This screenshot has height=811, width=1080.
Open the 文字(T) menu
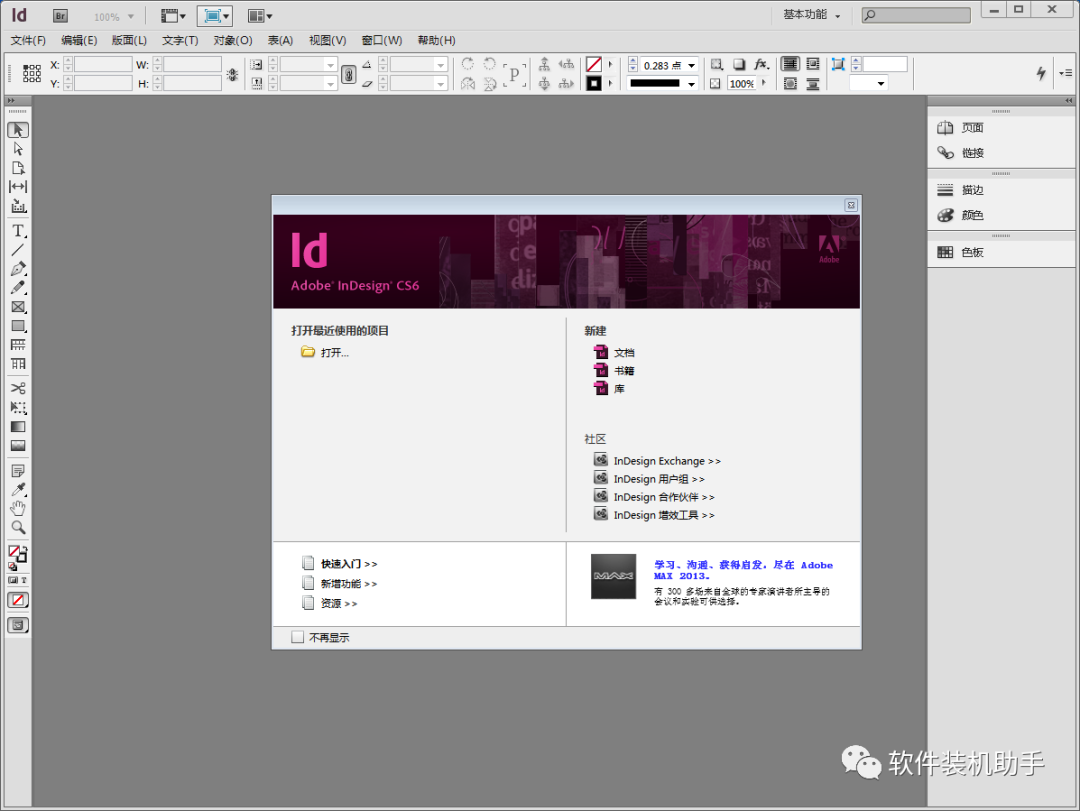180,41
